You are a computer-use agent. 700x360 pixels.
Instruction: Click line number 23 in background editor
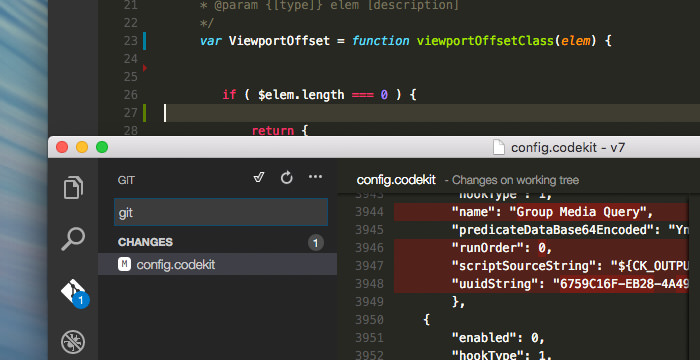[x=130, y=41]
